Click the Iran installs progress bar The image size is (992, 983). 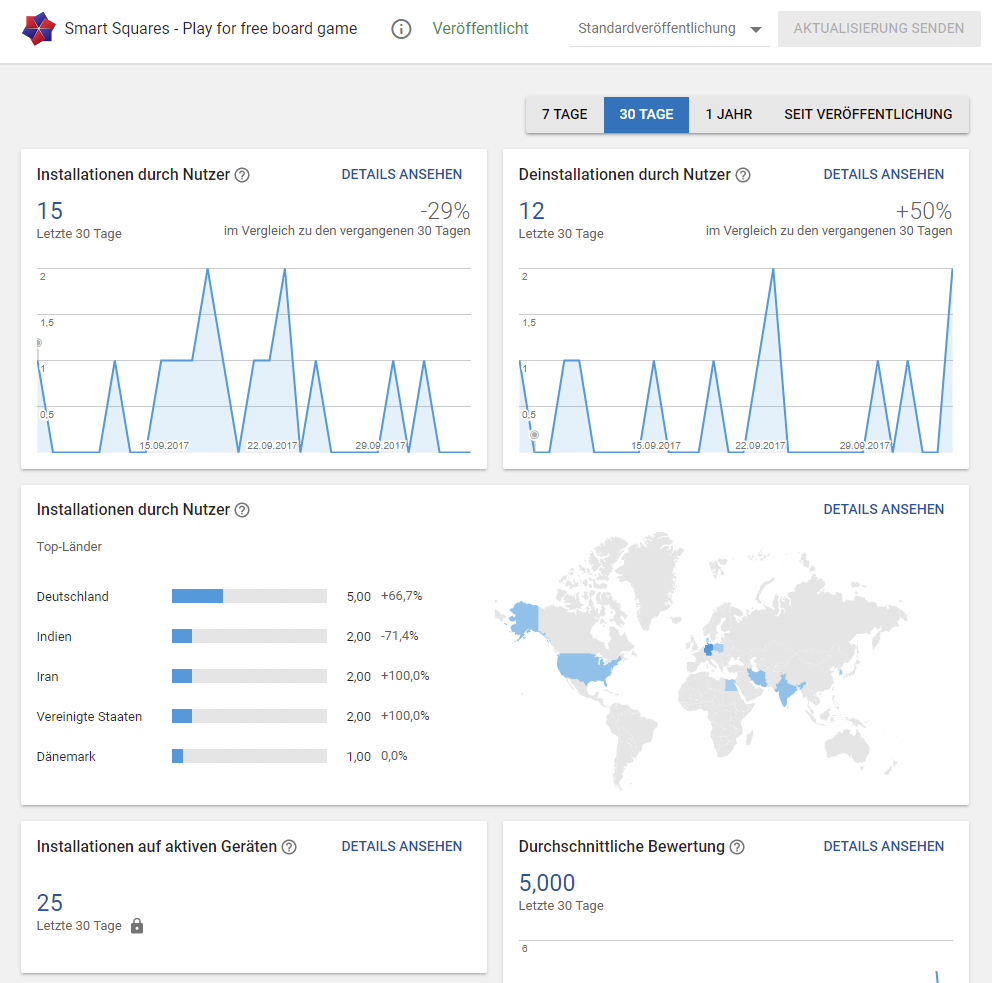(x=249, y=676)
